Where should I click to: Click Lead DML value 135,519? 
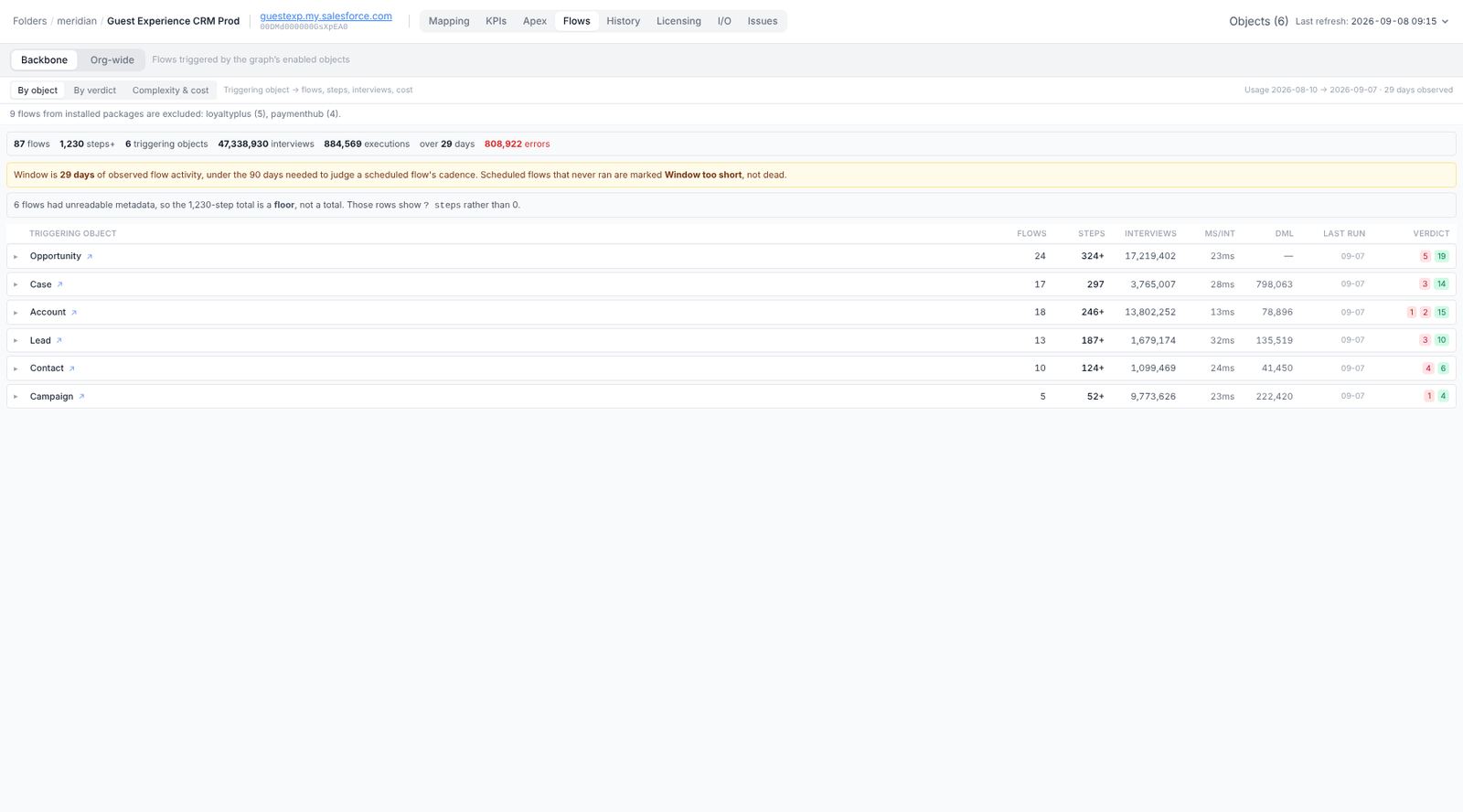click(1274, 340)
